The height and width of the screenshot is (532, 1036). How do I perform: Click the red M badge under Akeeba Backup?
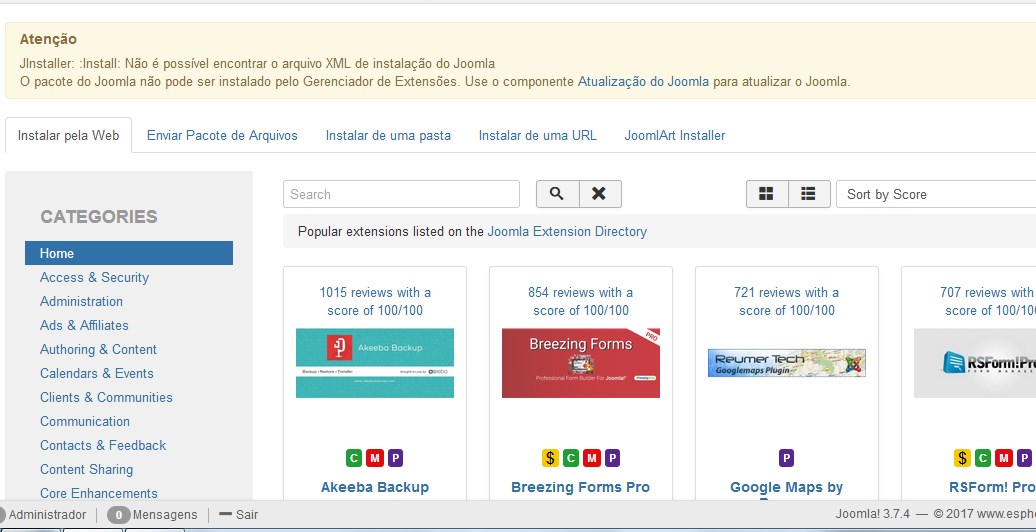(375, 458)
